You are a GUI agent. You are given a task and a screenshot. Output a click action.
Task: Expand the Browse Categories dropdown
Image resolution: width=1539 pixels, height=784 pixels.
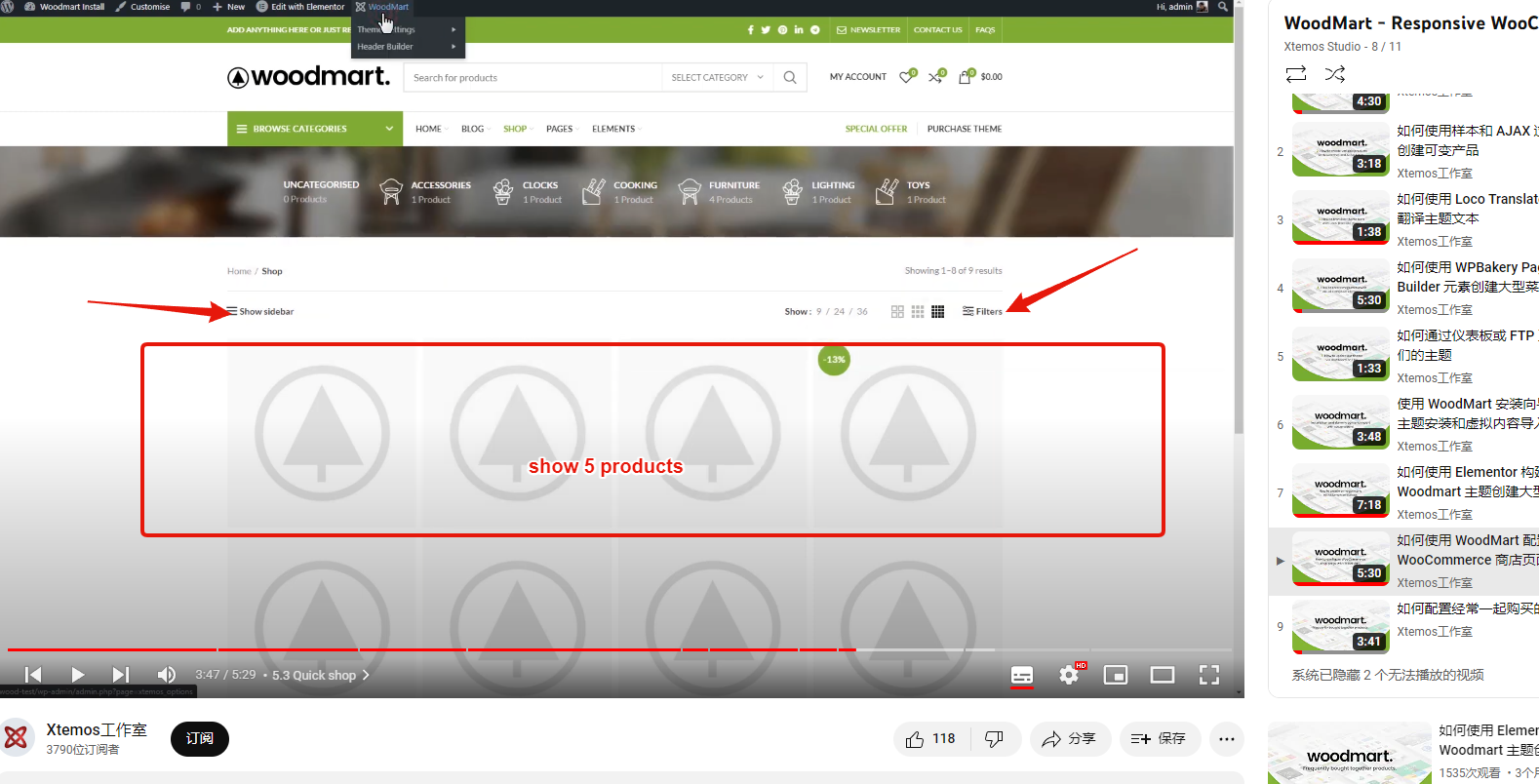[x=315, y=129]
